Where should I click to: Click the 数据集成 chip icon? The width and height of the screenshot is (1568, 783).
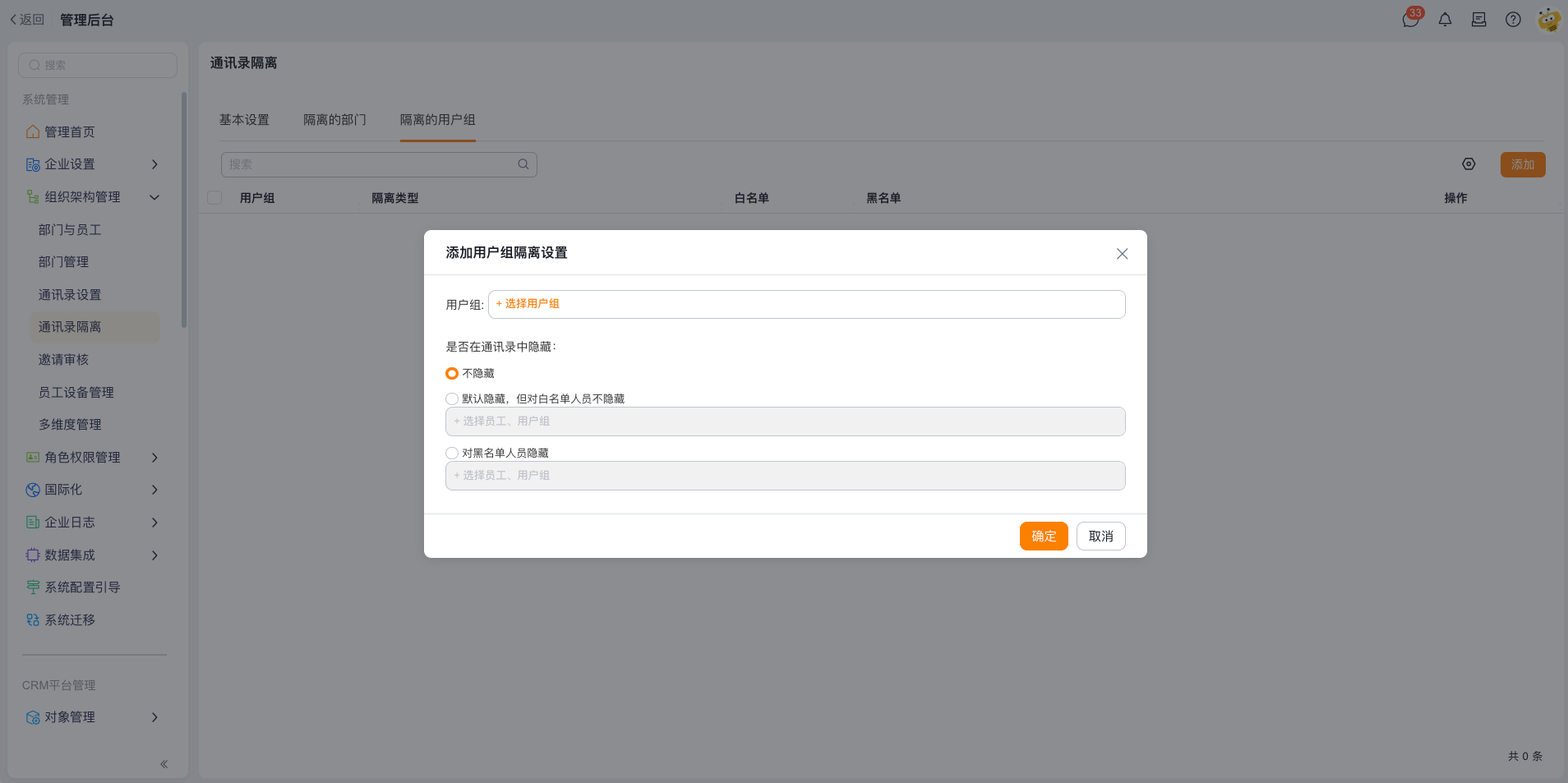[33, 555]
